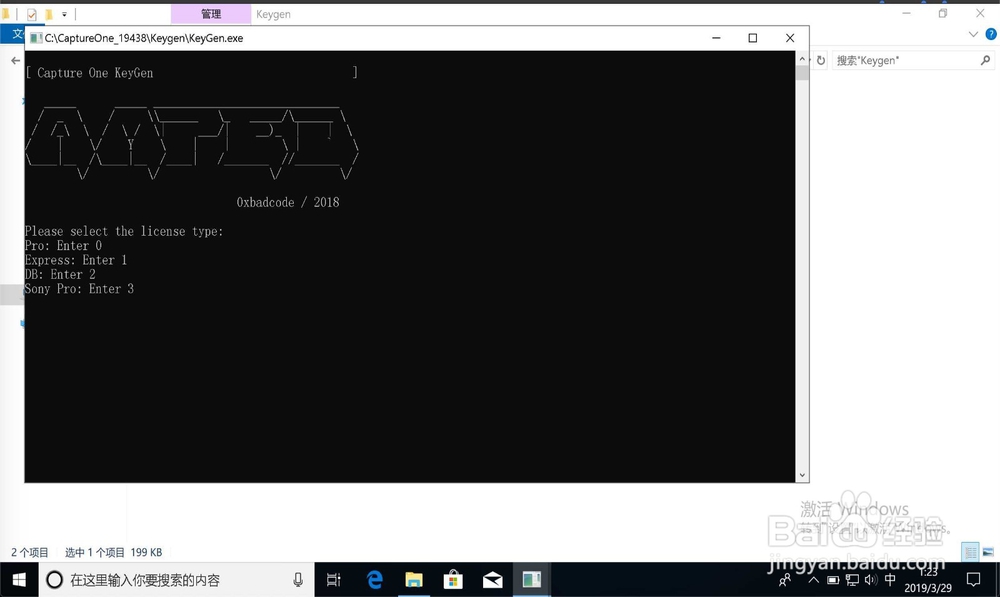The image size is (1000, 597).
Task: Minimize the KeyGen.exe console window
Action: tap(716, 38)
